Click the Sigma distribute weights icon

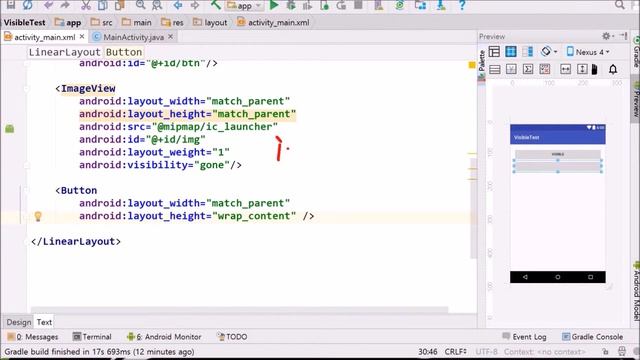click(x=528, y=69)
